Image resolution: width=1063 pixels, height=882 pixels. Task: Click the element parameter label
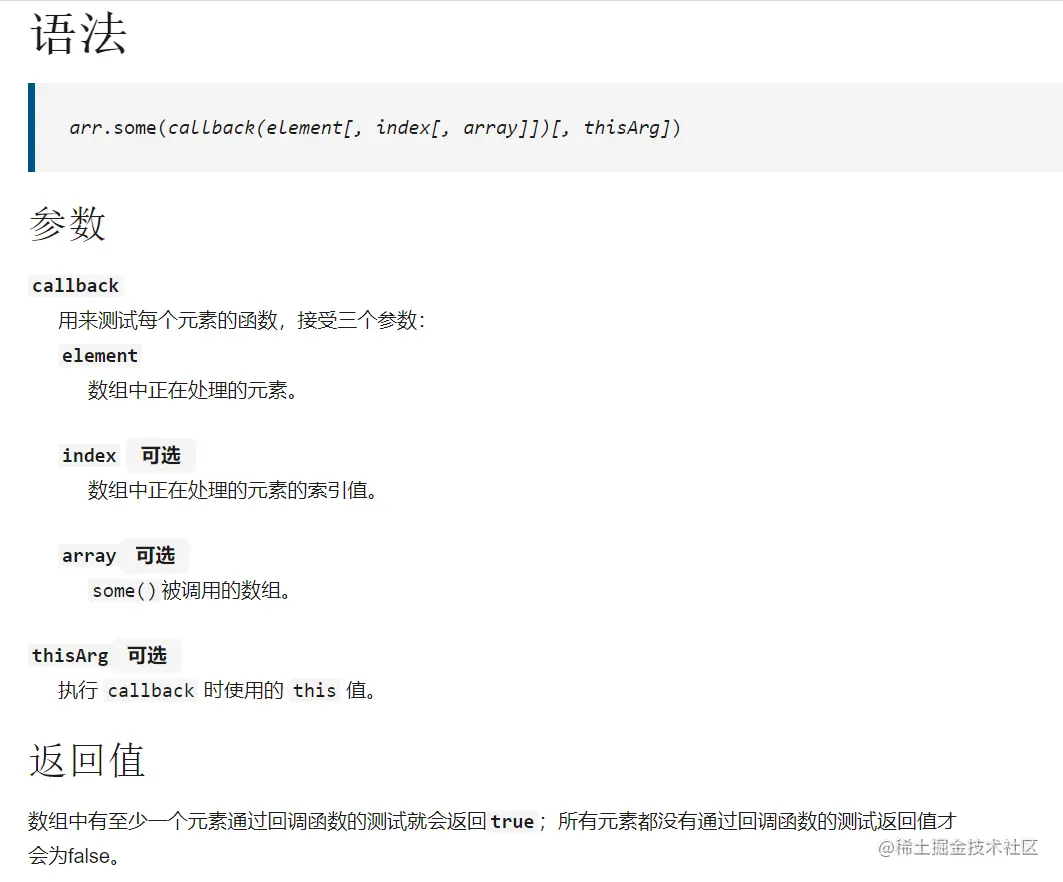pyautogui.click(x=100, y=355)
